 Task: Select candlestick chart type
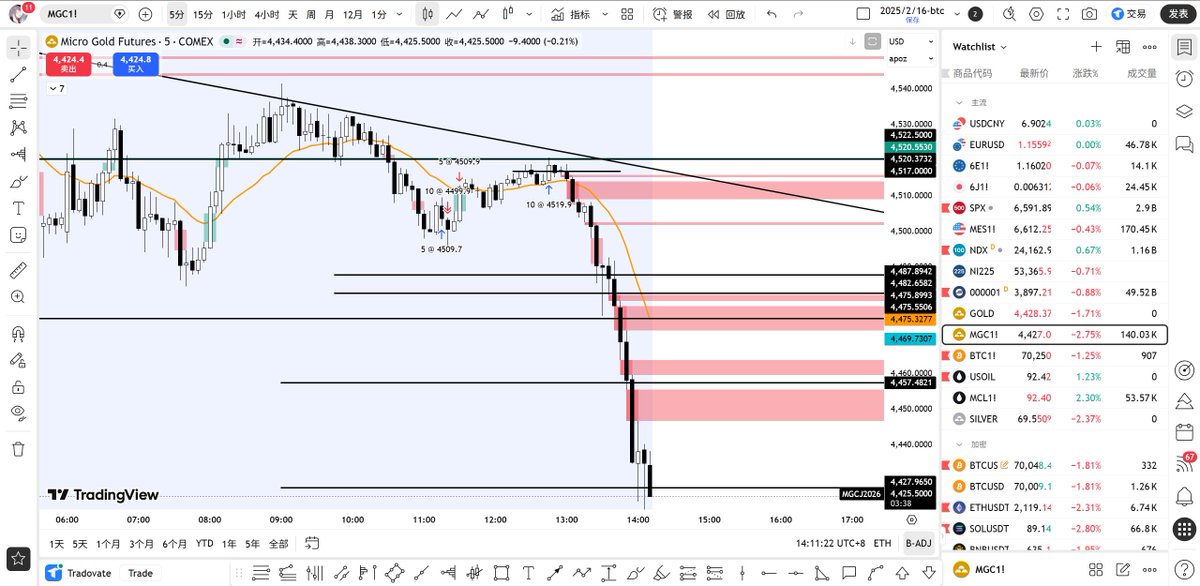coord(428,14)
